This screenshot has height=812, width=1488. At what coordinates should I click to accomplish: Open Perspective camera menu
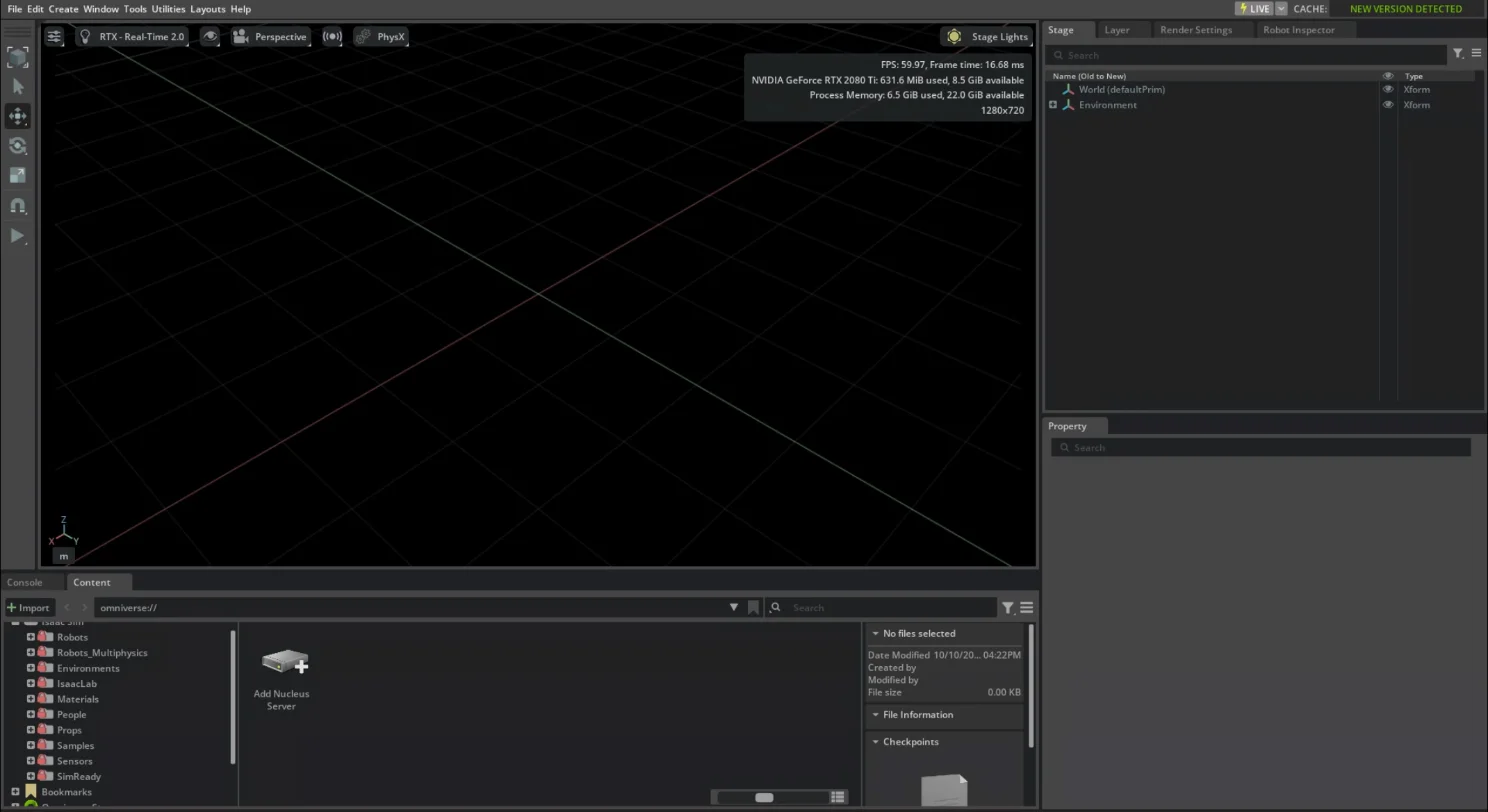pyautogui.click(x=270, y=37)
